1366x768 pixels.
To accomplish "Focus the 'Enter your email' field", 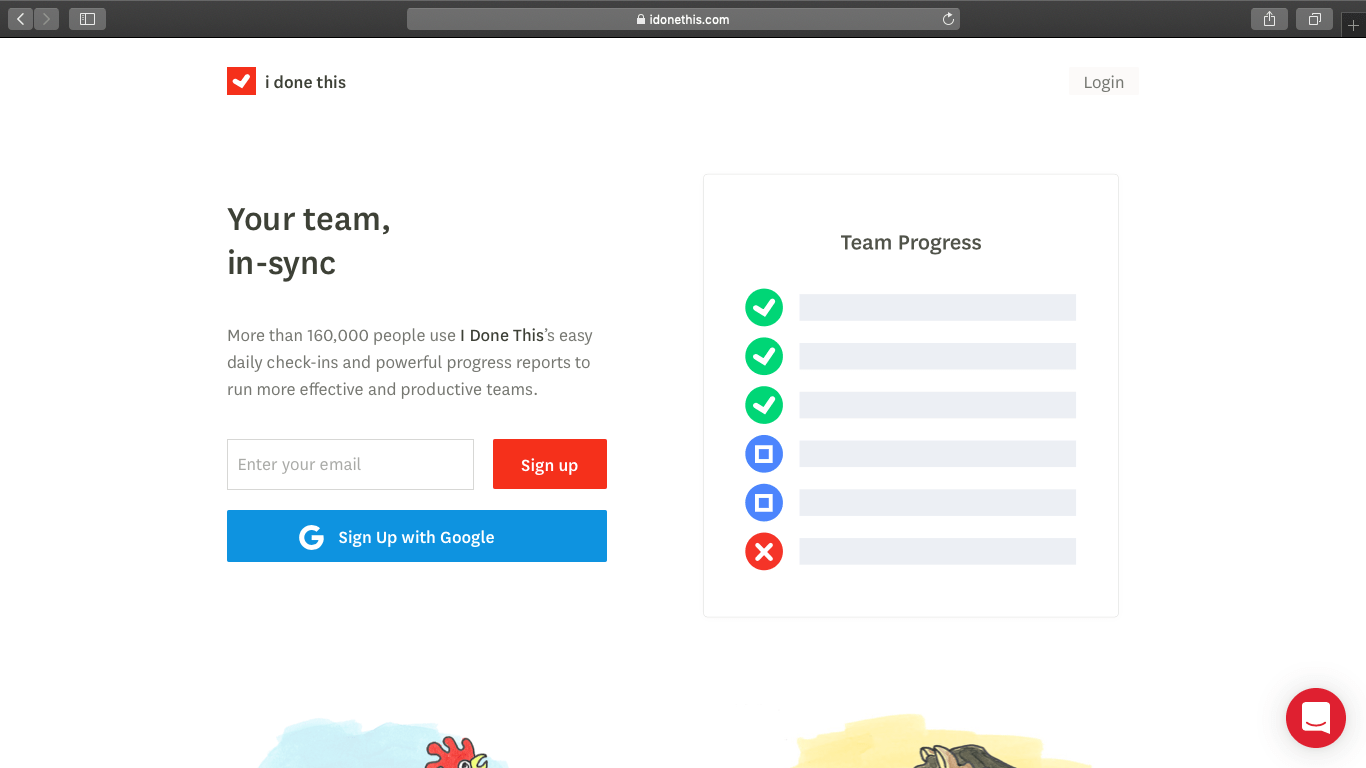I will pos(350,464).
